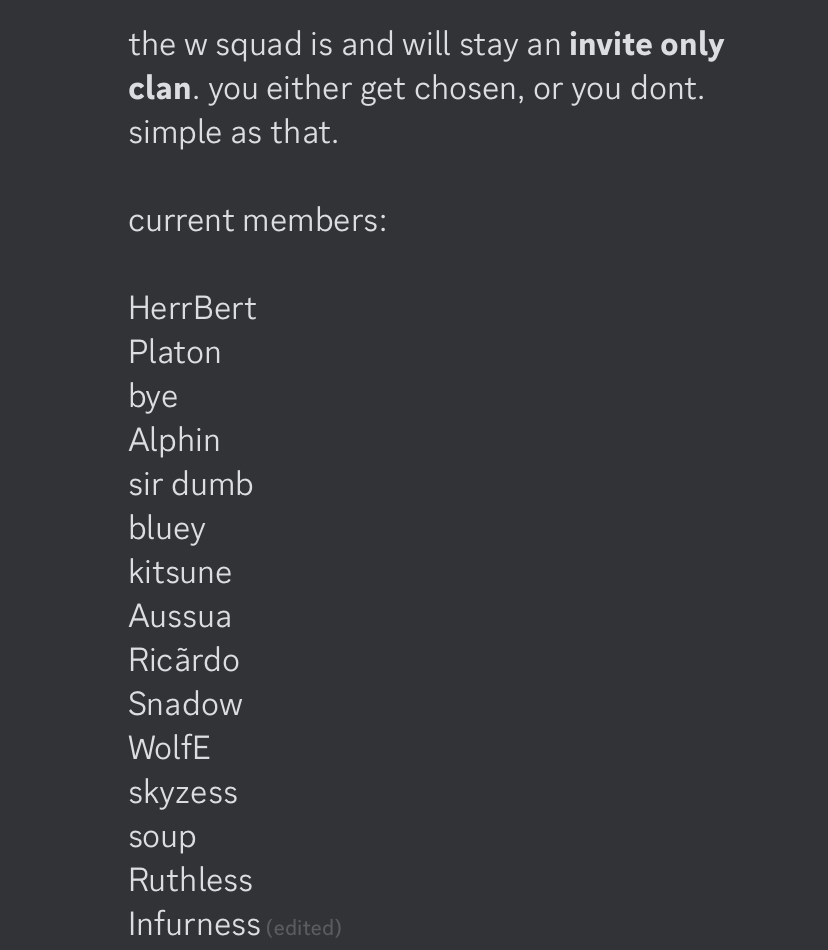Select the member name Alphin
828x950 pixels.
coord(174,440)
